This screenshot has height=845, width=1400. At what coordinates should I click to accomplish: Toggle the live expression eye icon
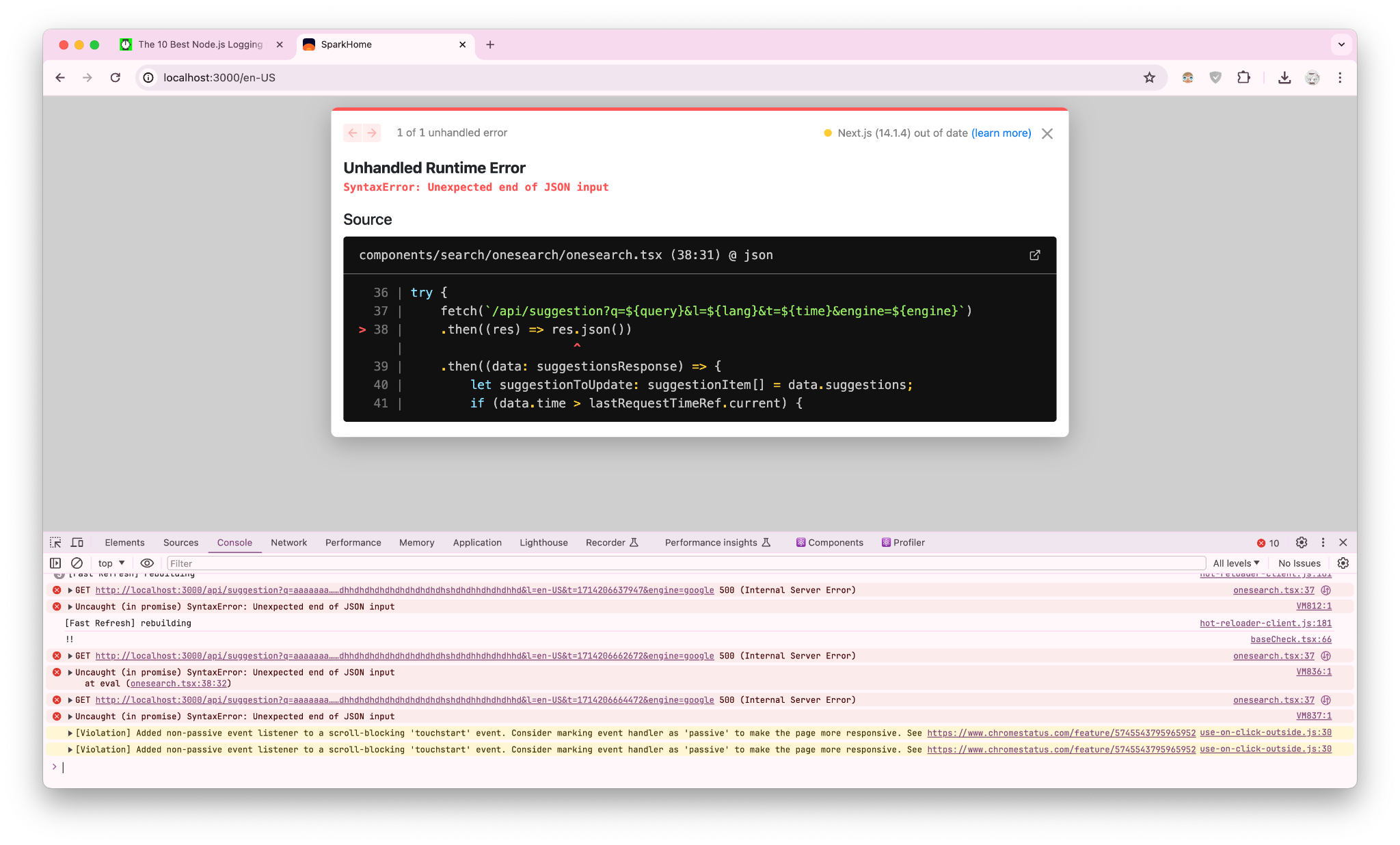[147, 563]
